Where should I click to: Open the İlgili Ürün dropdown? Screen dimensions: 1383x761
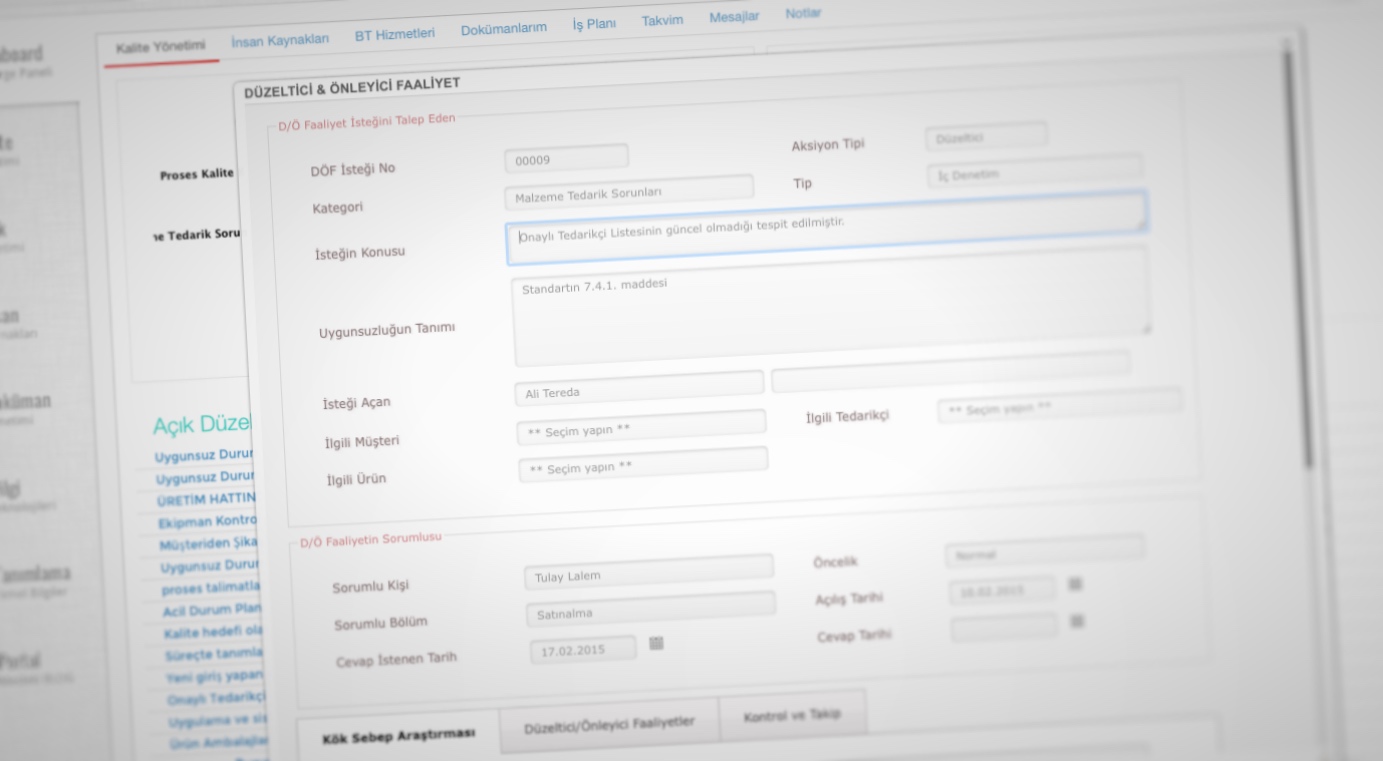tap(643, 465)
